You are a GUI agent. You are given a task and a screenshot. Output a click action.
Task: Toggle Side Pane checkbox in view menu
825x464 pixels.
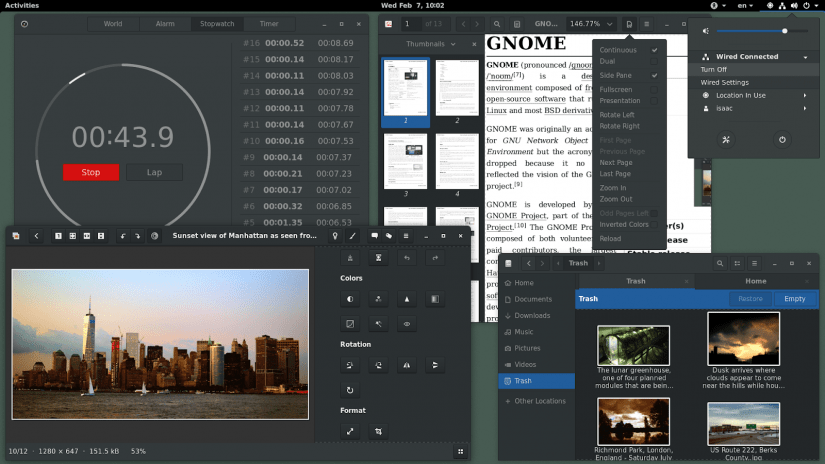pyautogui.click(x=654, y=76)
